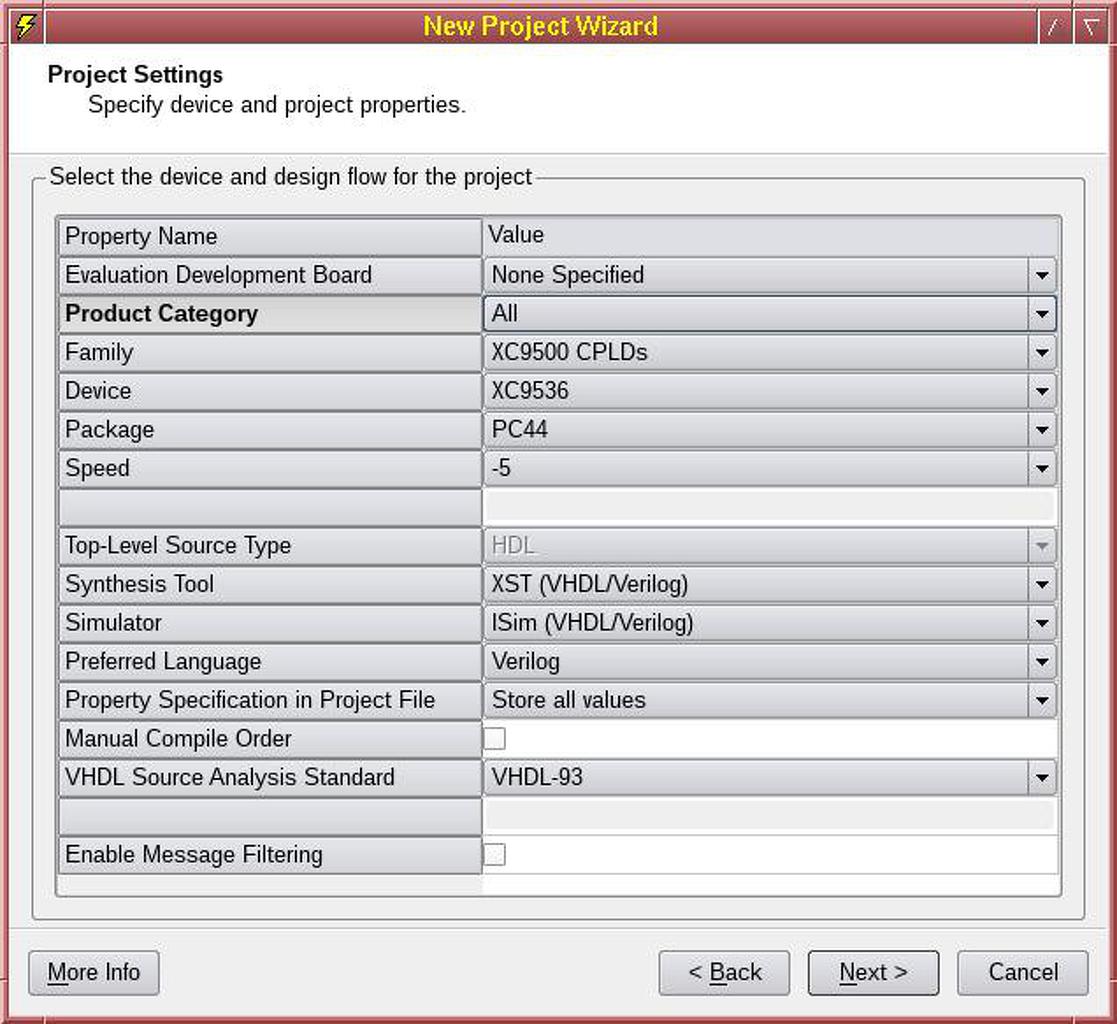Image resolution: width=1117 pixels, height=1024 pixels.
Task: Open the Synthesis Tool dropdown
Action: [1041, 584]
